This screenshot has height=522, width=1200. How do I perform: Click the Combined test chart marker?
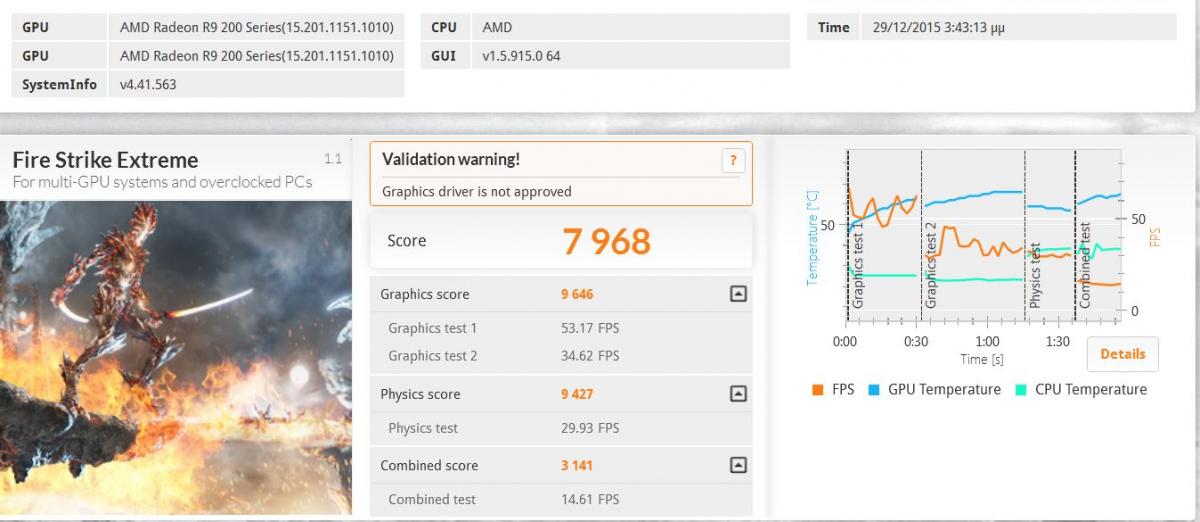pos(1085,265)
